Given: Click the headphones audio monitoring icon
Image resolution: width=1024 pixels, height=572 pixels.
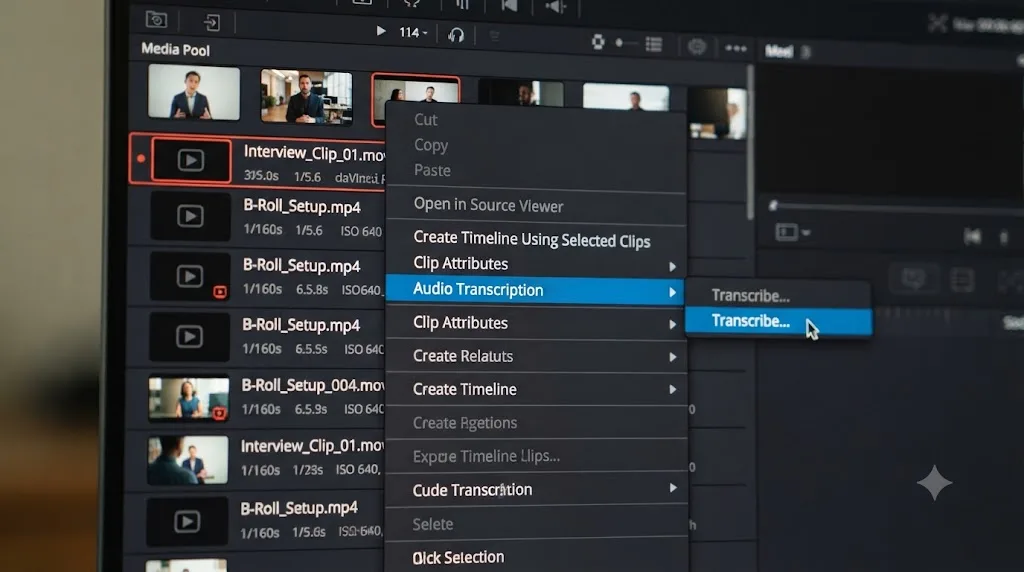Looking at the screenshot, I should [456, 34].
